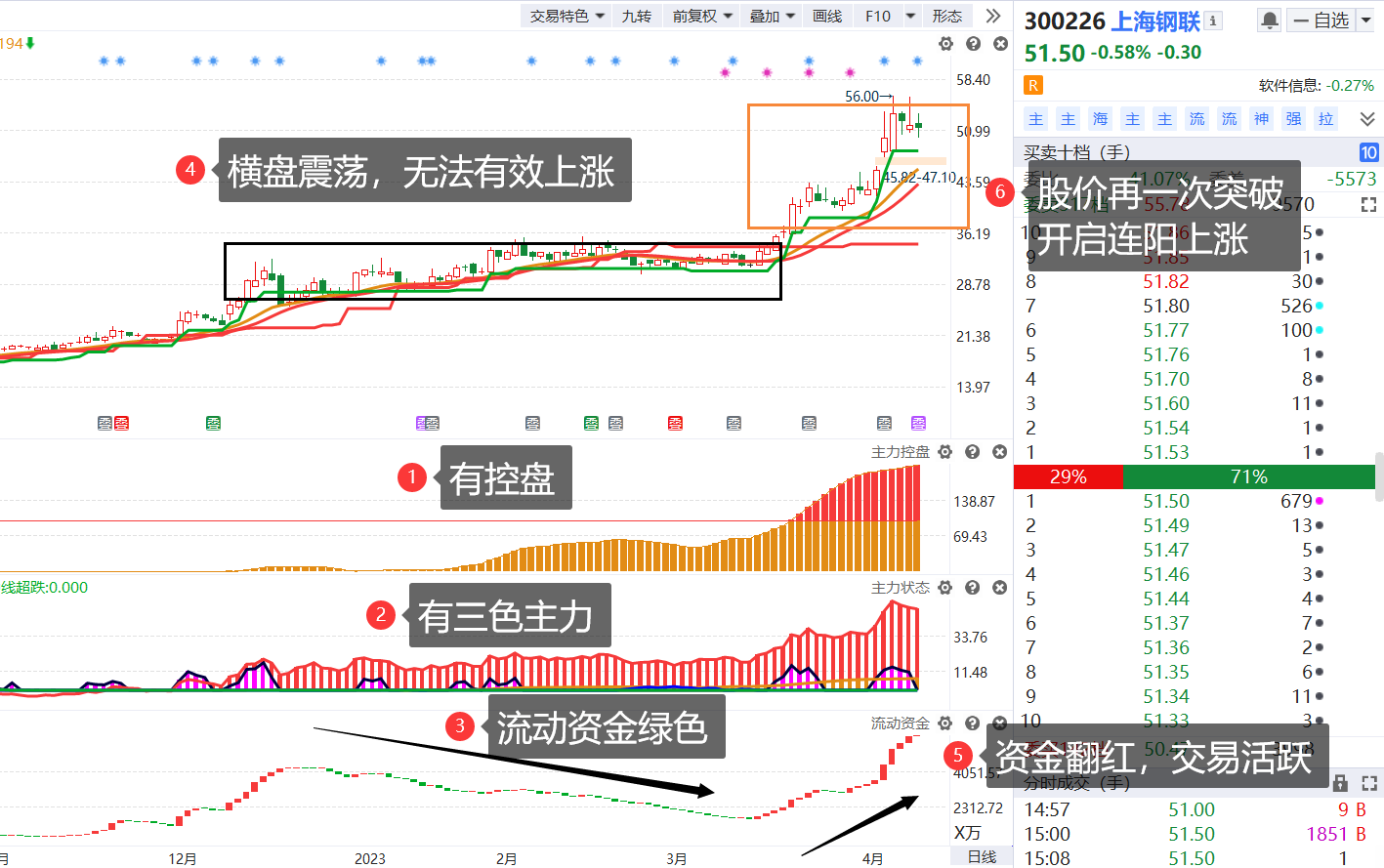The height and width of the screenshot is (868, 1384).
Task: Select the 海 indicator tag
Action: click(1100, 119)
